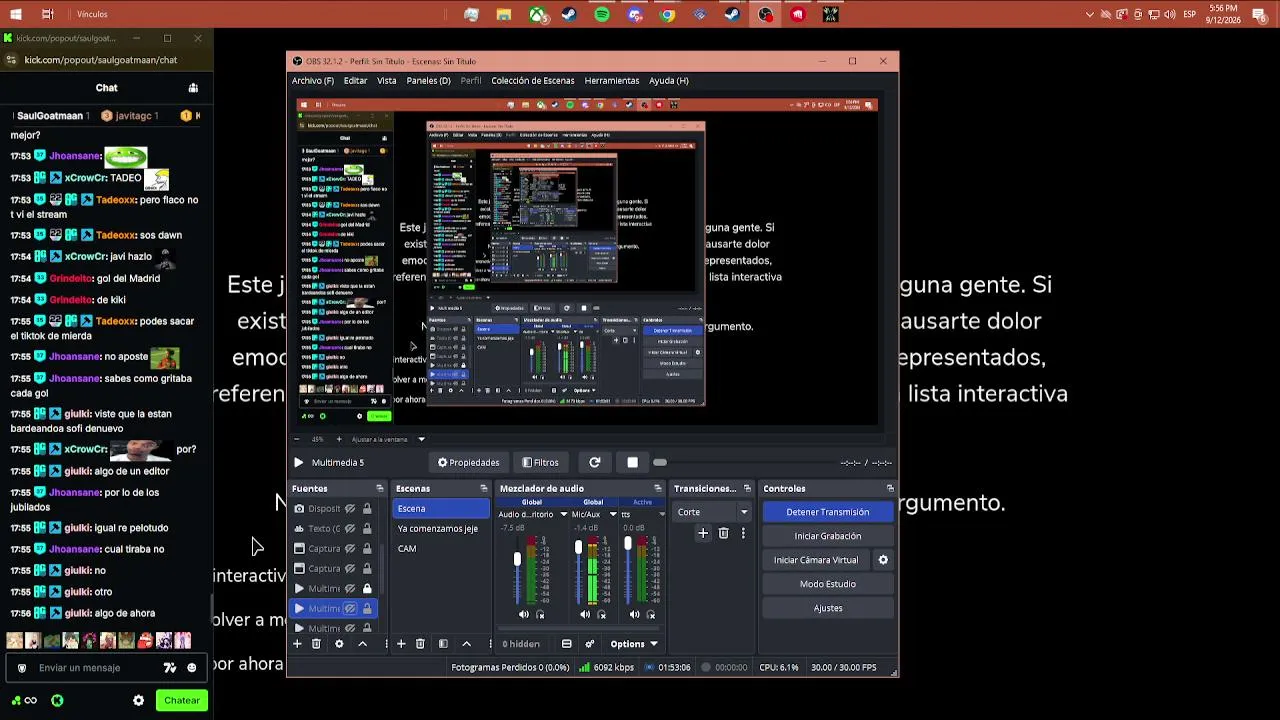
Task: Toggle lock on the Texto source
Action: point(367,529)
